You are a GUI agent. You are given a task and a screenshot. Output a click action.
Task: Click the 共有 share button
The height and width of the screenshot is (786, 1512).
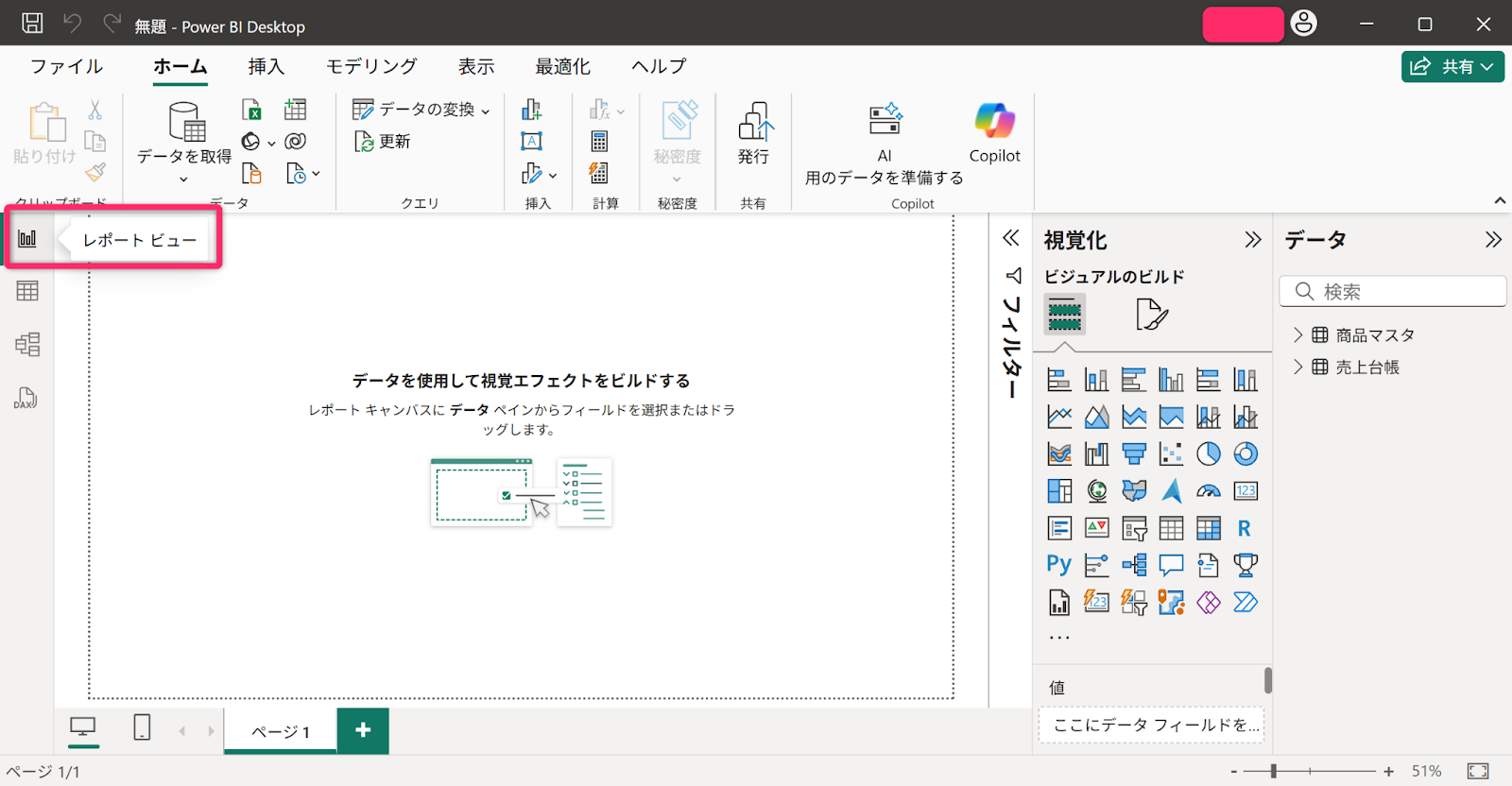[x=1452, y=66]
